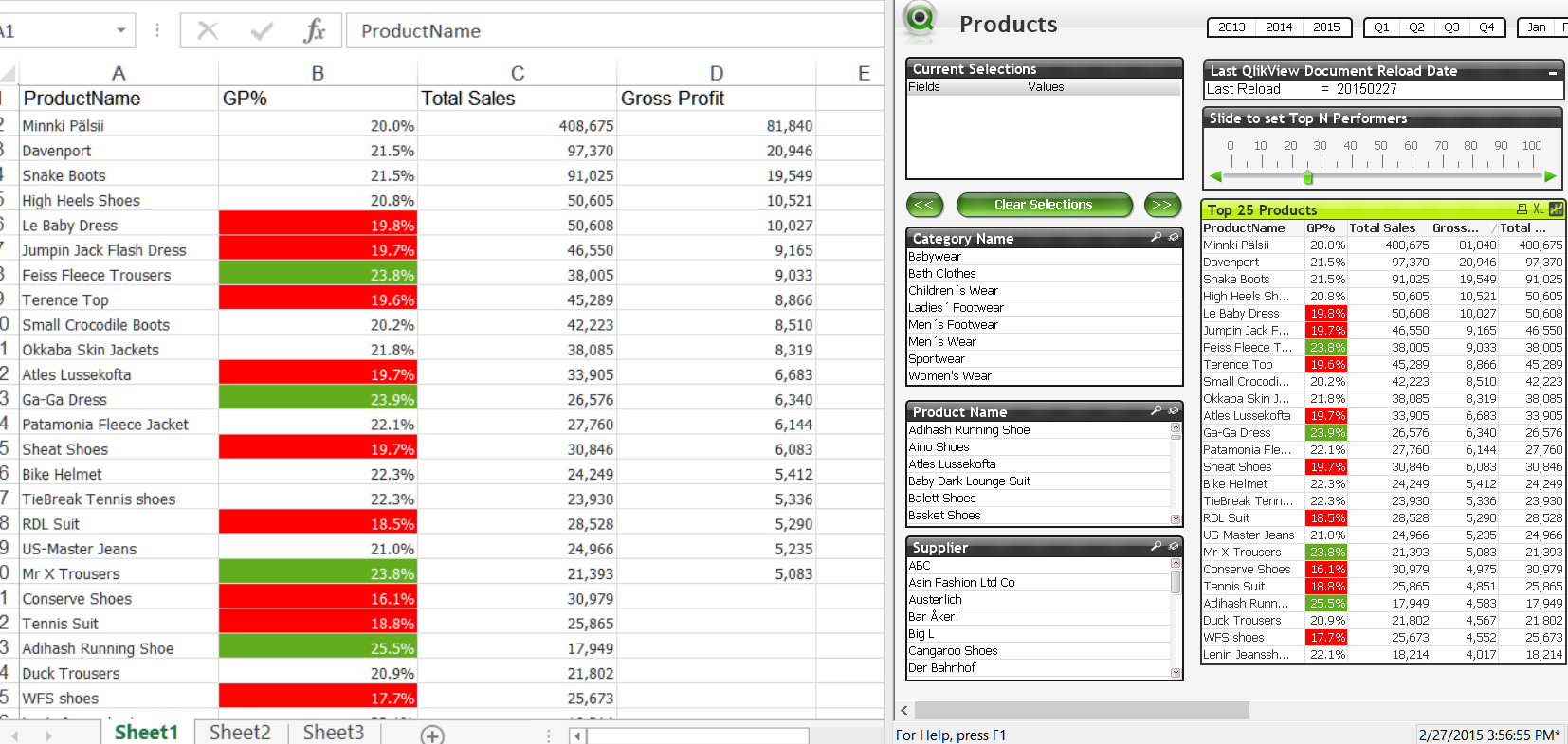Clear Category Name selections with eraser icon
1568x744 pixels.
coord(1173,238)
